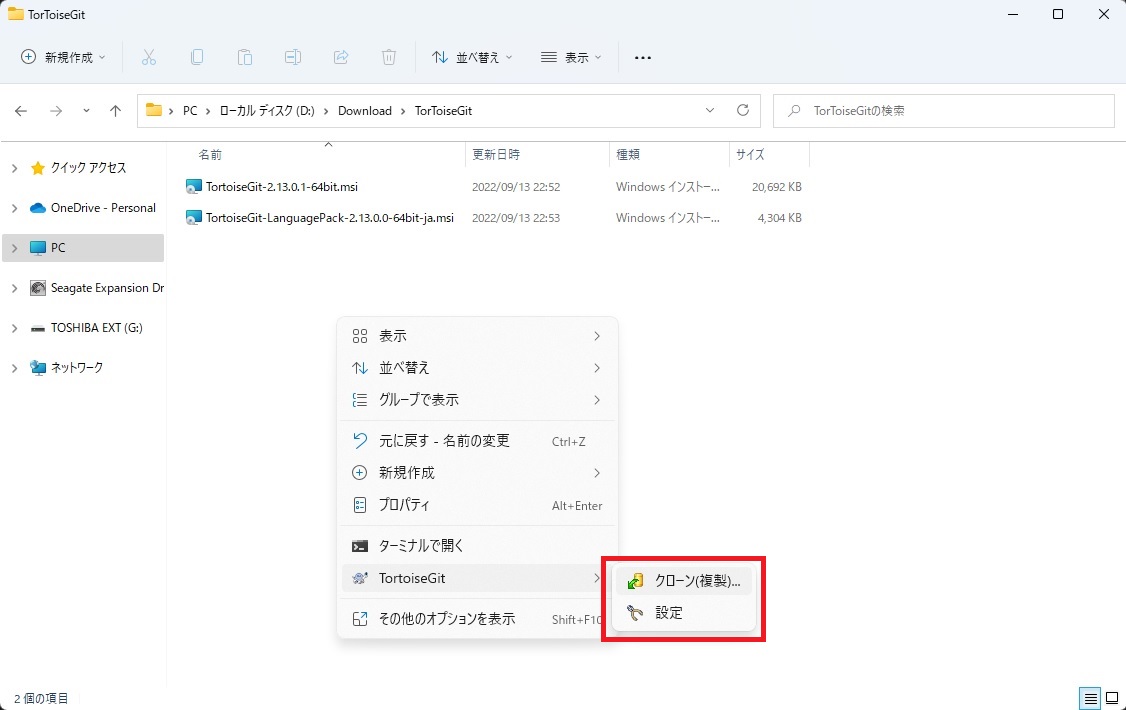Choose 設定 in TortoiseGit submenu
The height and width of the screenshot is (710, 1126).
point(684,612)
